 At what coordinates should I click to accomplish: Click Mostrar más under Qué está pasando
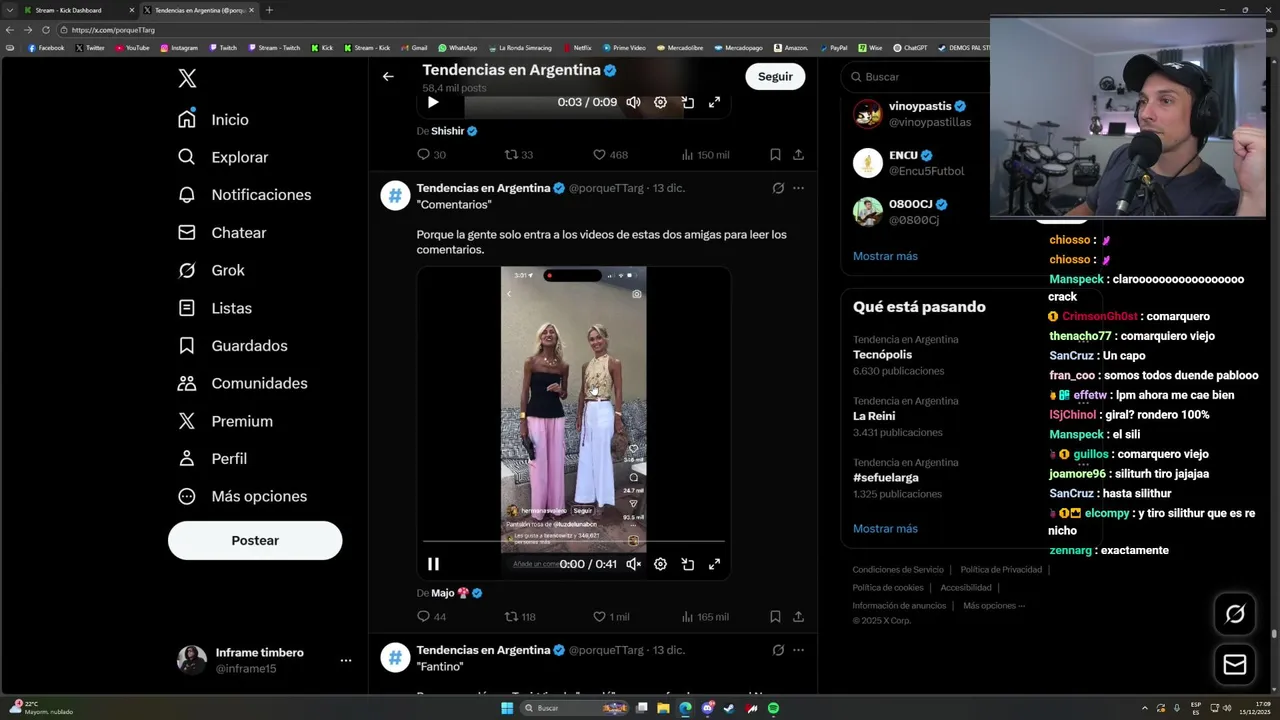click(x=885, y=528)
